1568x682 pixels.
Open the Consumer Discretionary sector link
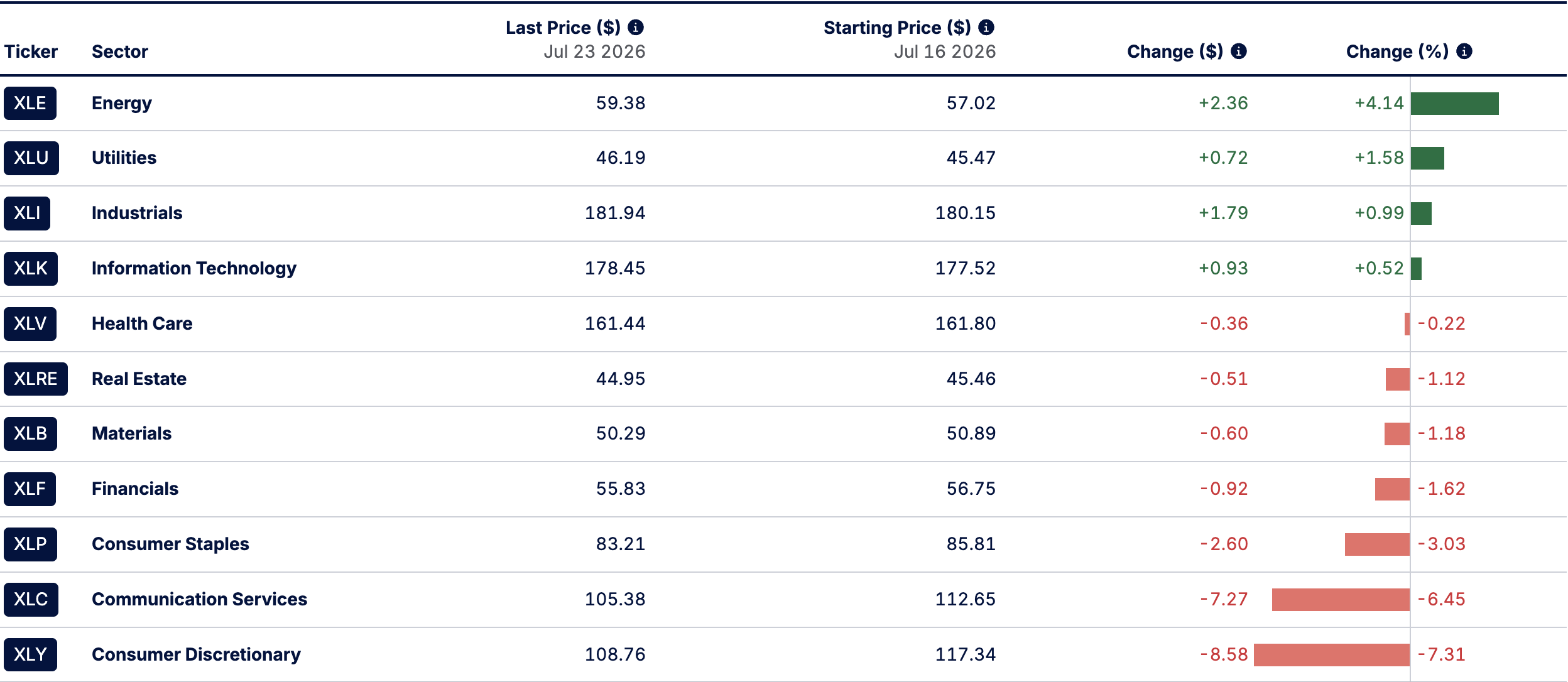196,654
